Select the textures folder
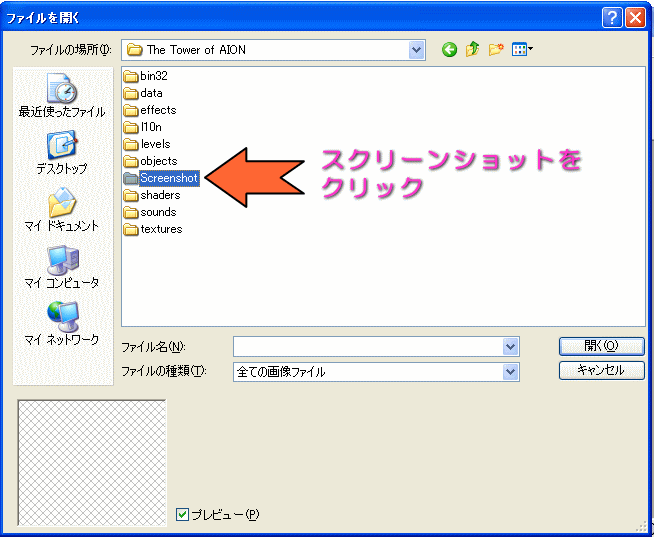The width and height of the screenshot is (654, 537). pos(153,229)
